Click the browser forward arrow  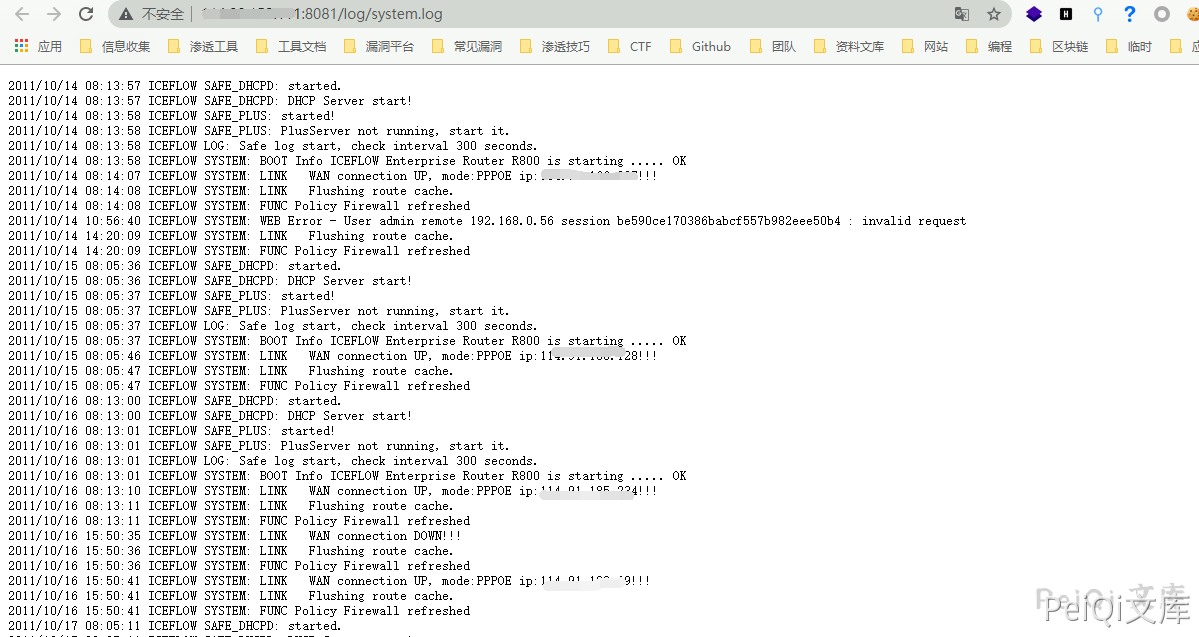[x=54, y=14]
